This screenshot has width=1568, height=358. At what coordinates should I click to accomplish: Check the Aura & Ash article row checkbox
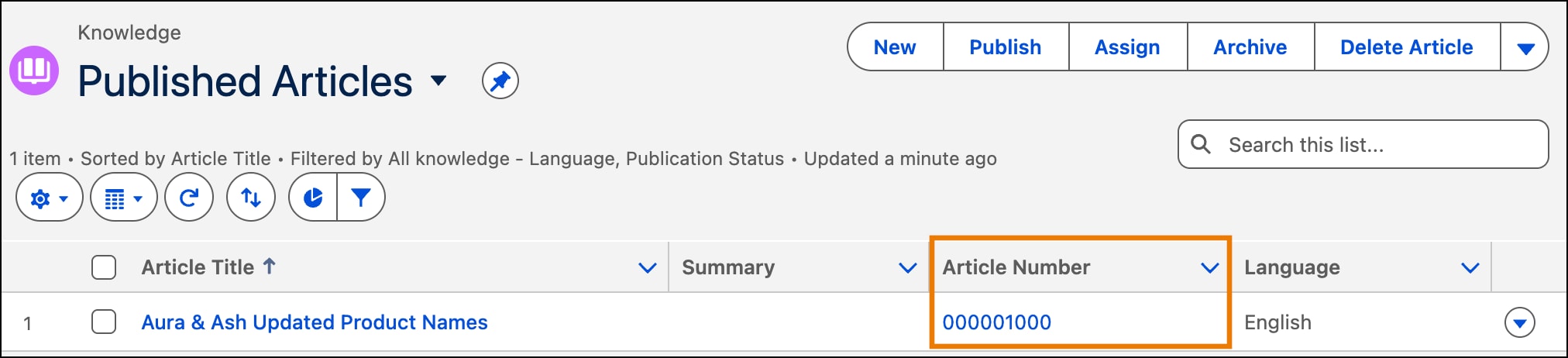104,322
